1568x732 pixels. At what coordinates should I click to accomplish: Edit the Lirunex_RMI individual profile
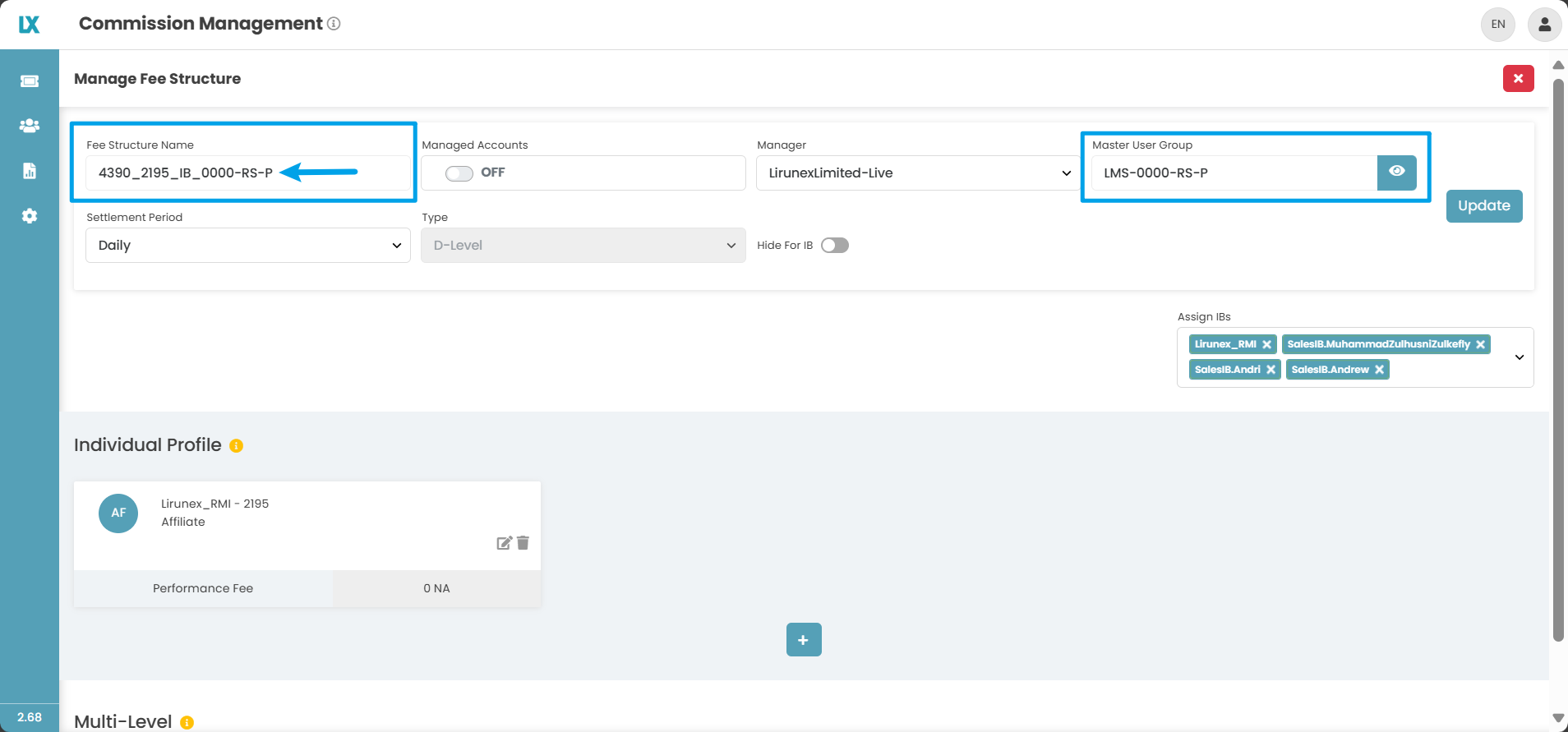coord(504,543)
